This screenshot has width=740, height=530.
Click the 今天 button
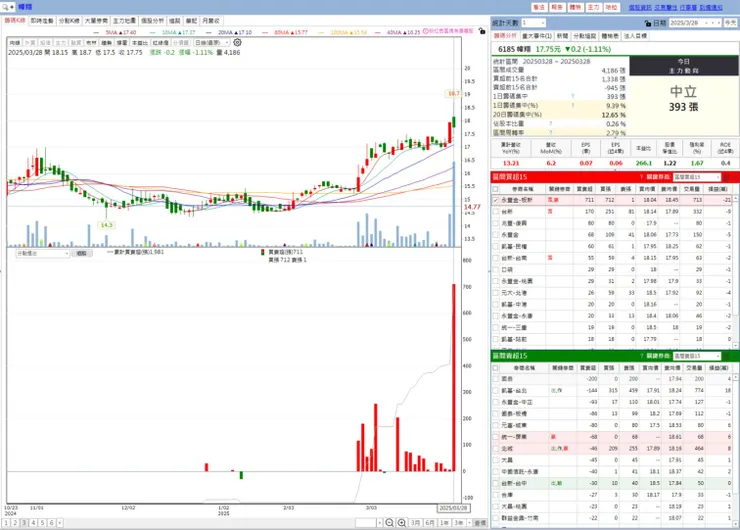[x=731, y=23]
